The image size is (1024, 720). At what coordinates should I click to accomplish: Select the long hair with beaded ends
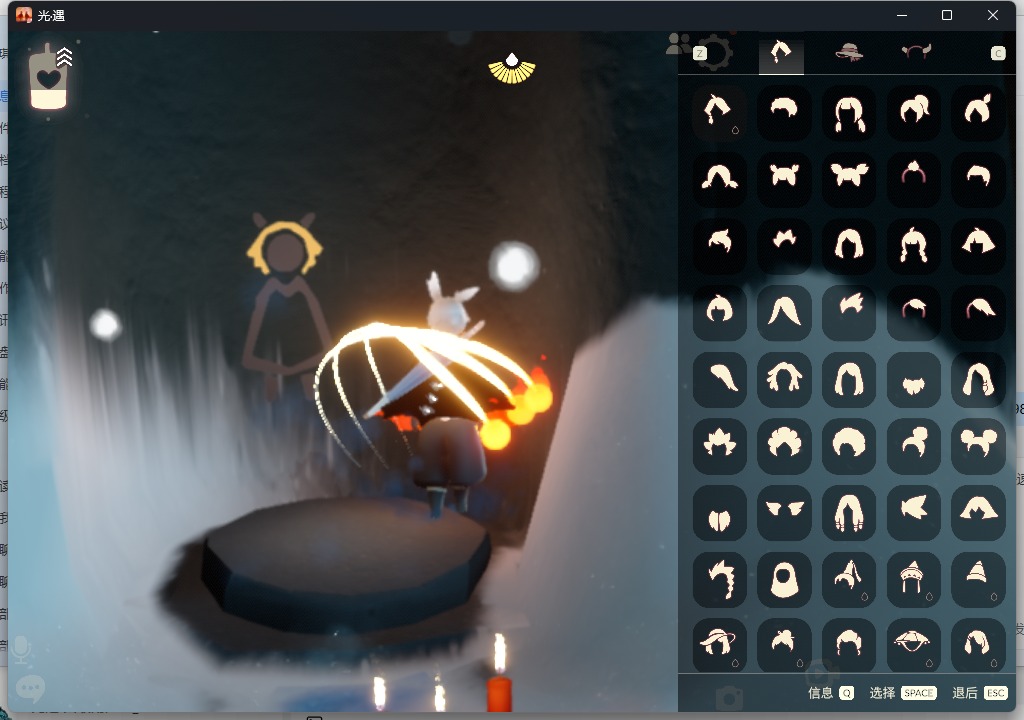849,512
